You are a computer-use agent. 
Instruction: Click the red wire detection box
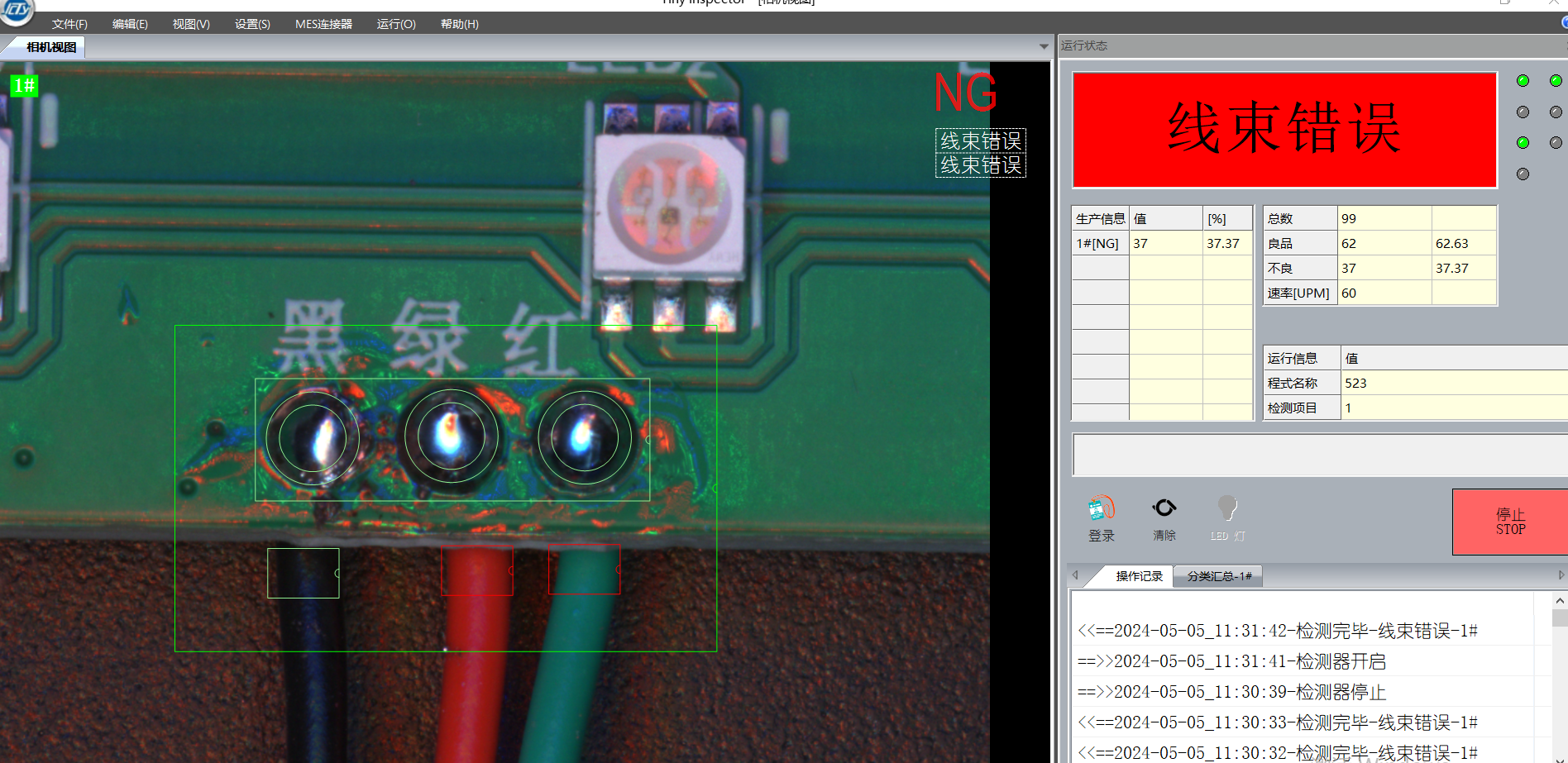477,570
